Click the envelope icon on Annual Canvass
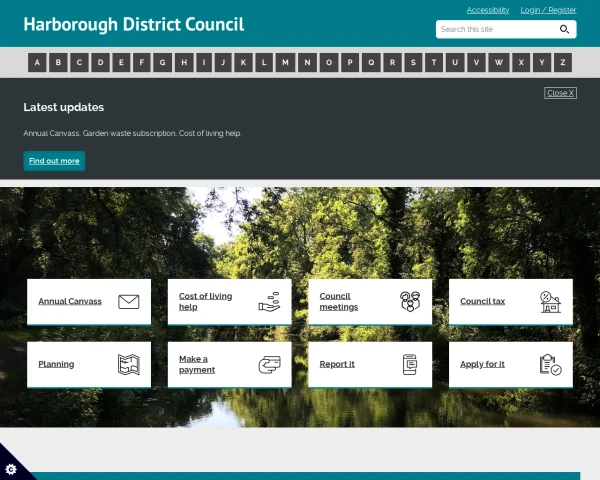Screen dimensions: 600x480 point(129,302)
